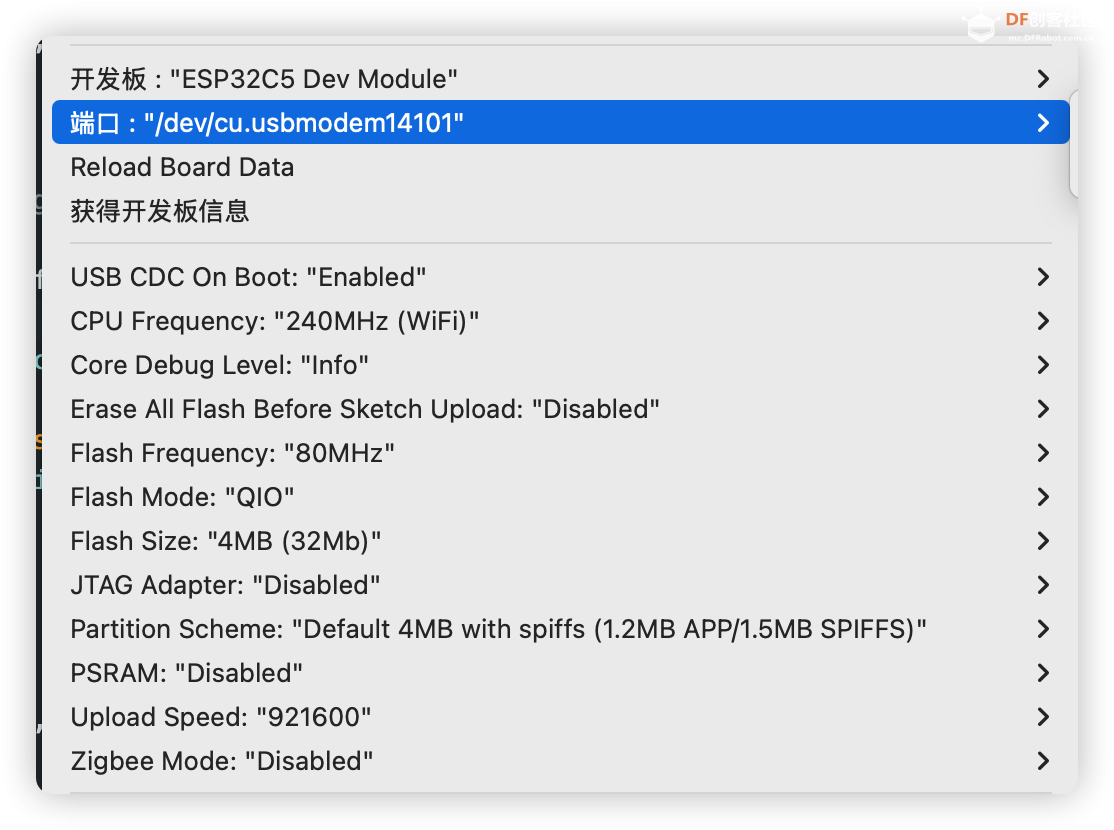Expand the CPU Frequency submenu arrow

tap(1043, 321)
